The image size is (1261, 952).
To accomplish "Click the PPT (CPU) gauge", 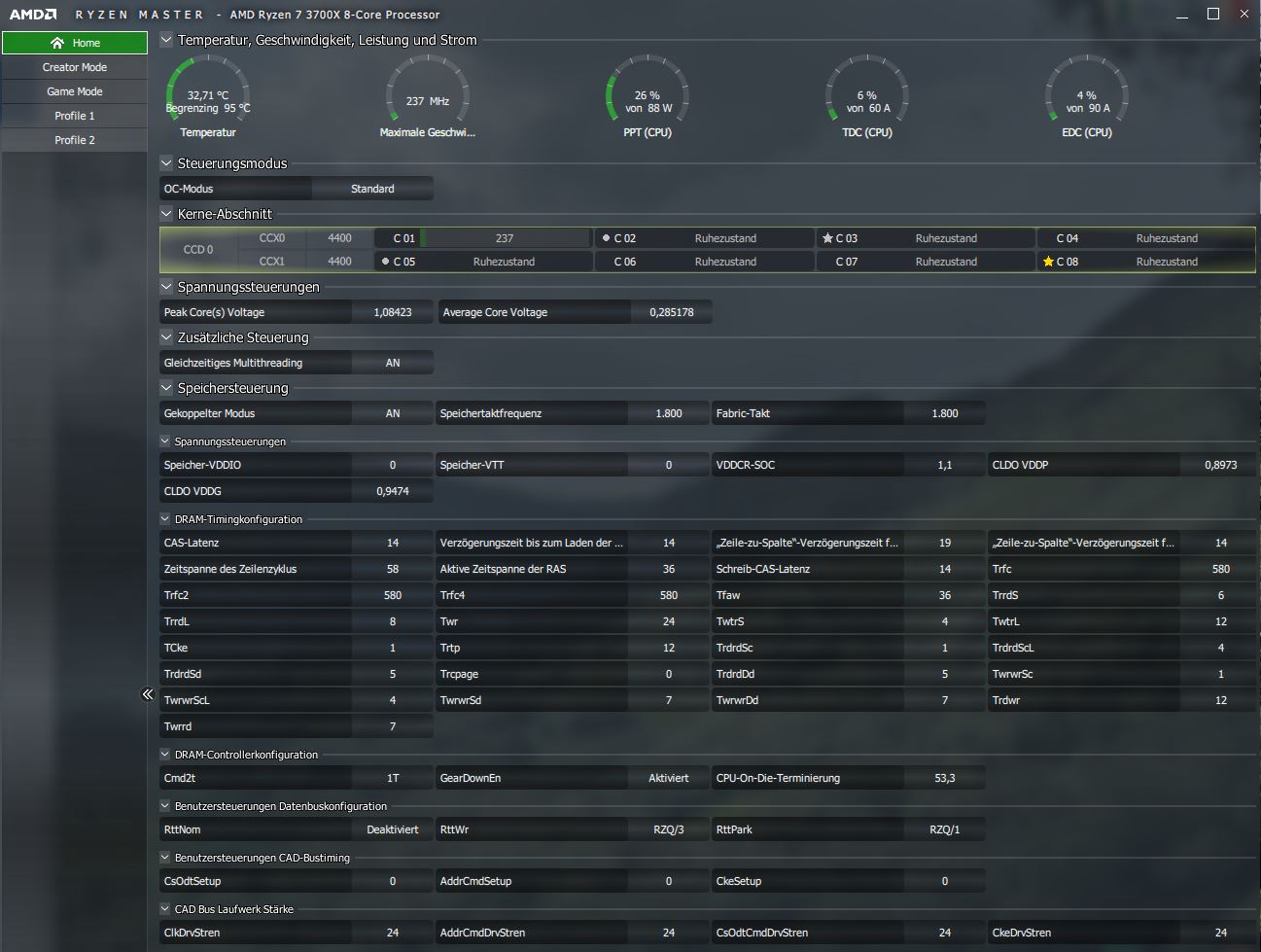I will point(648,97).
